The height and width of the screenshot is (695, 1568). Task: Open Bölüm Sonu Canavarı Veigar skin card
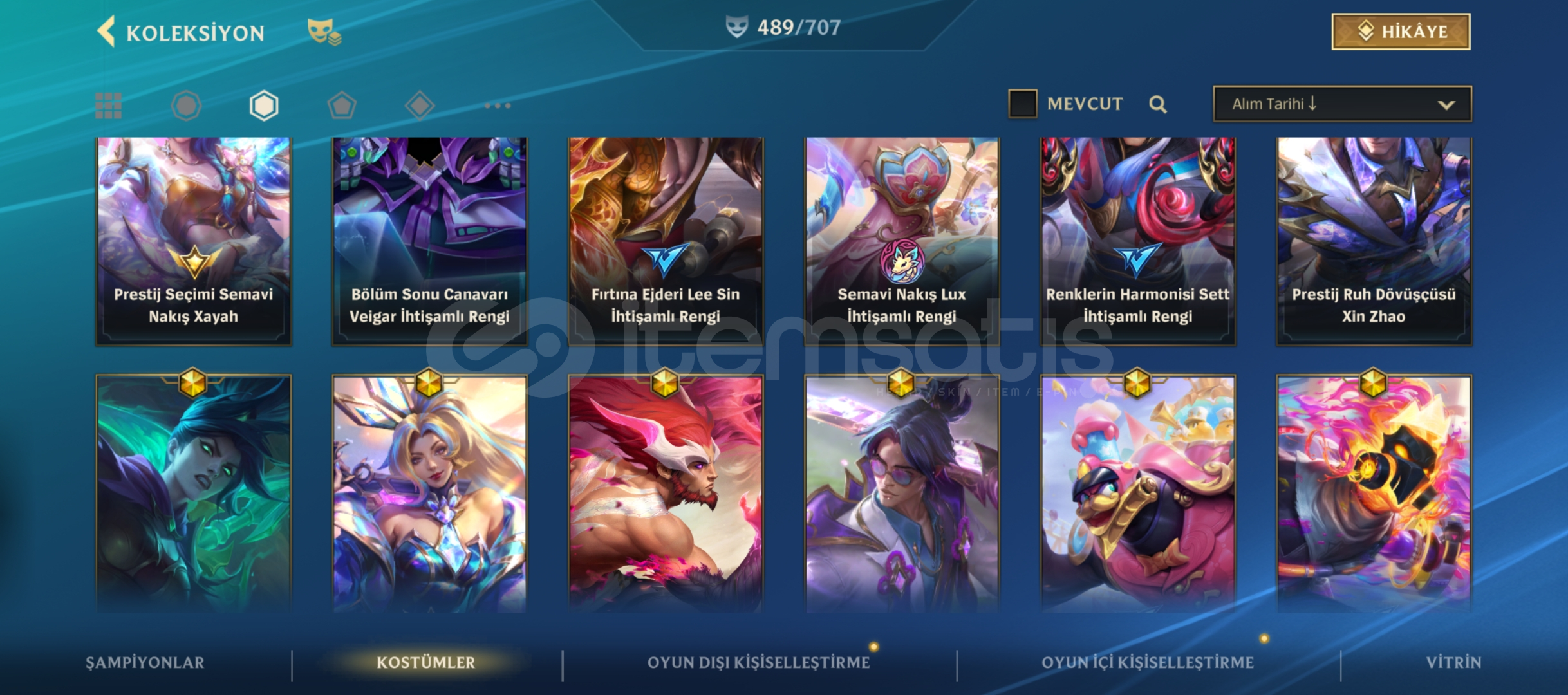coord(429,241)
